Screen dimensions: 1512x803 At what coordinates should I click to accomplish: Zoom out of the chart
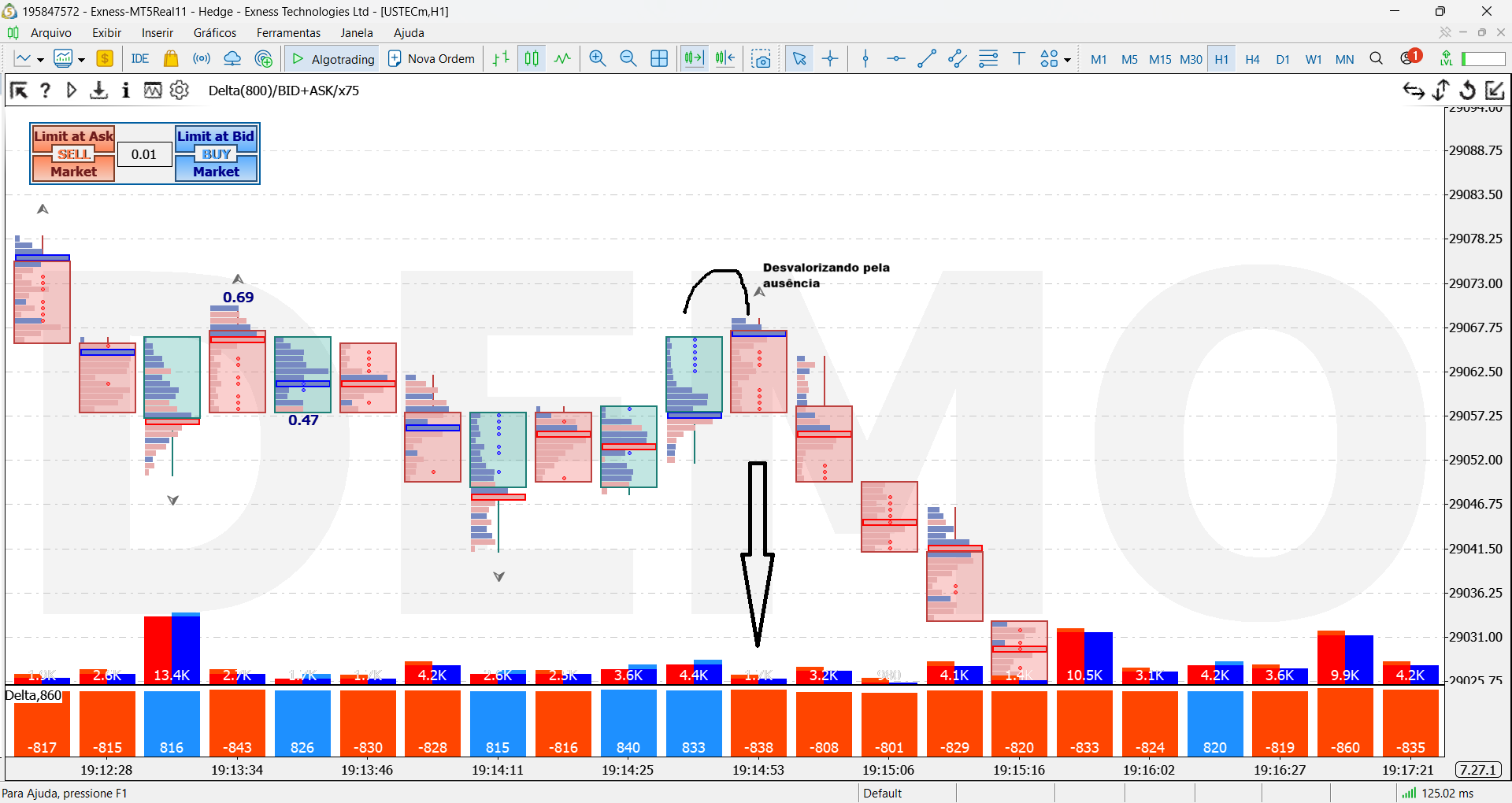pyautogui.click(x=628, y=59)
